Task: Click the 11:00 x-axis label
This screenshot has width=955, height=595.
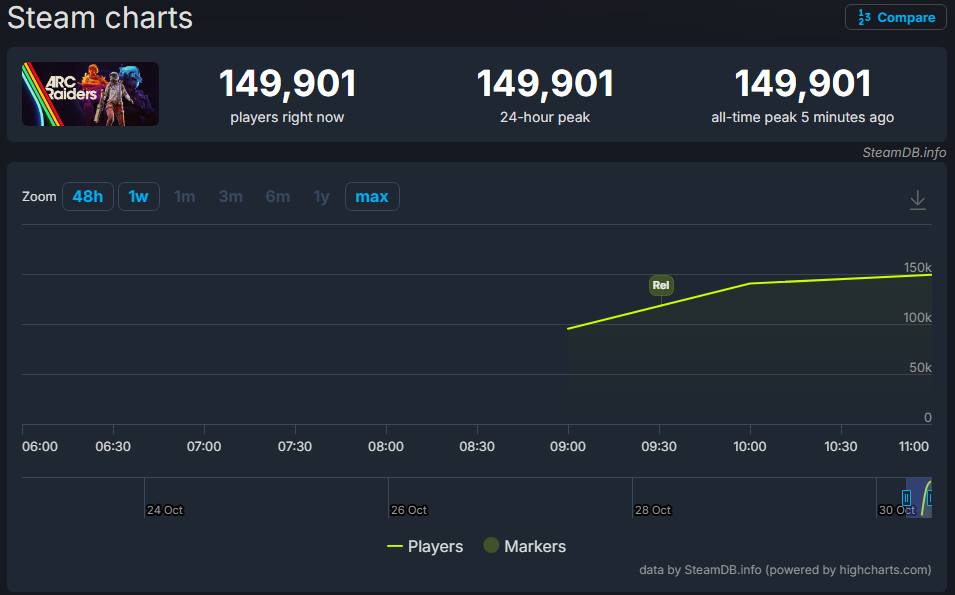Action: pyautogui.click(x=914, y=446)
